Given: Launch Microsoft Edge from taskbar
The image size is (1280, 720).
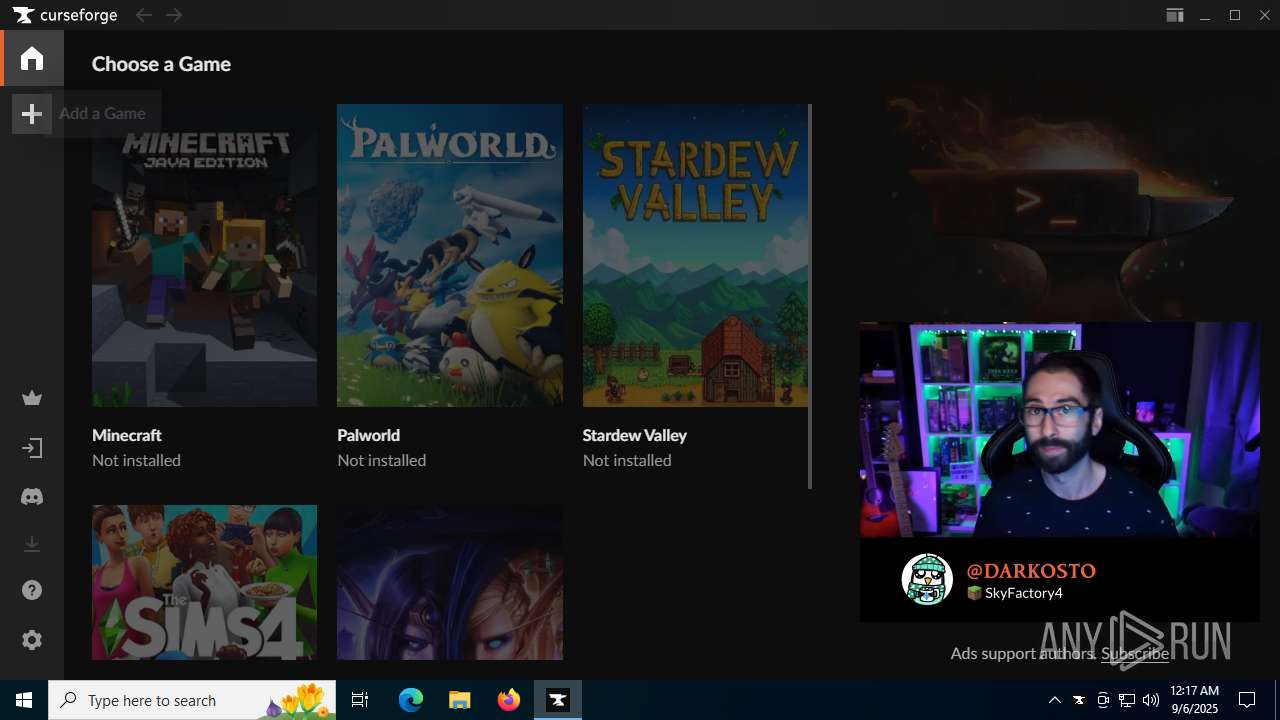Looking at the screenshot, I should (x=411, y=700).
